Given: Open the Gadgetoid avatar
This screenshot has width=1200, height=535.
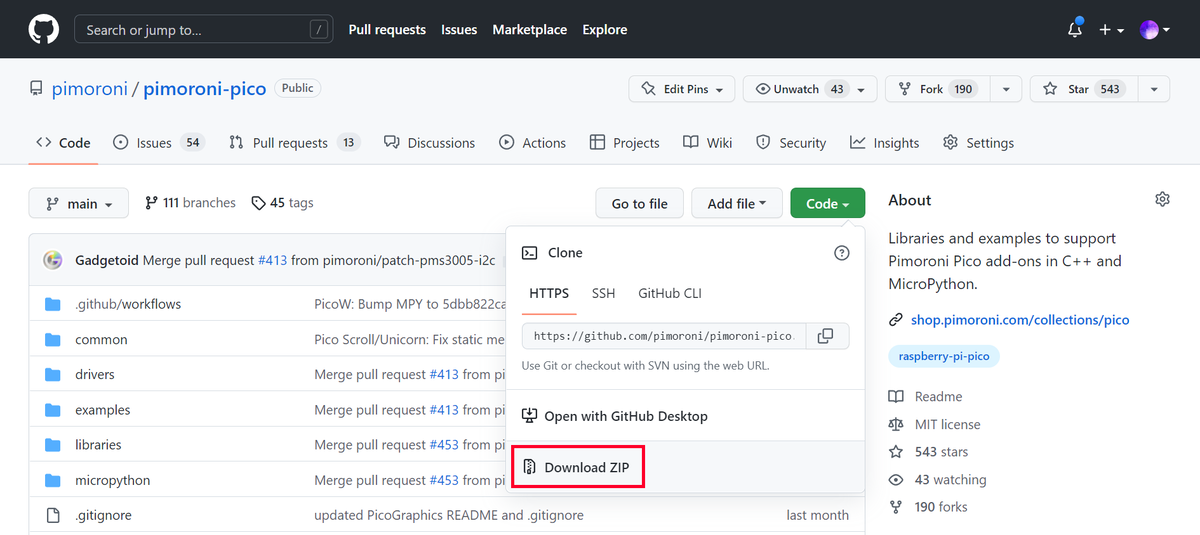Looking at the screenshot, I should (53, 260).
